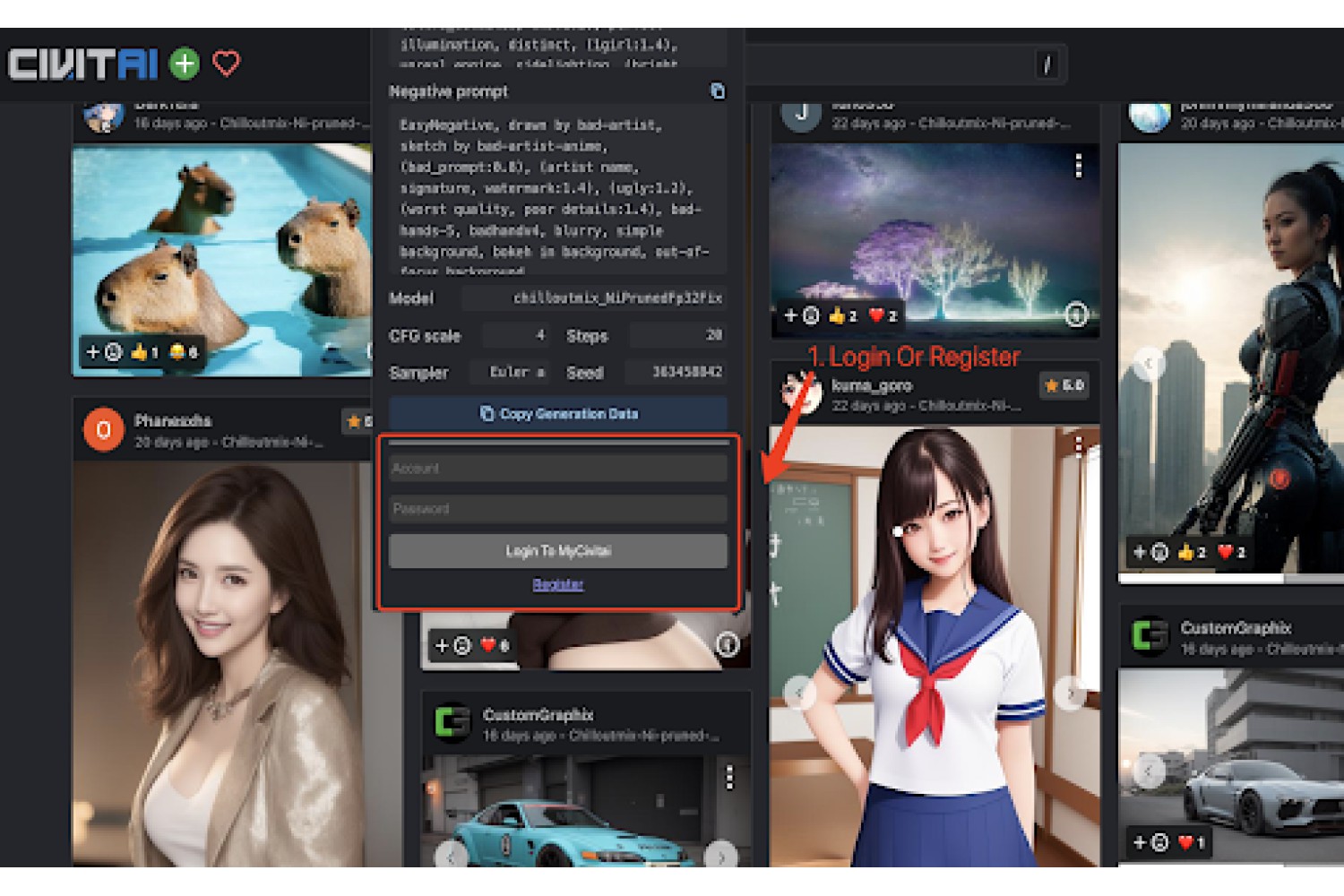Click the Copy Generation Data button

[x=558, y=414]
